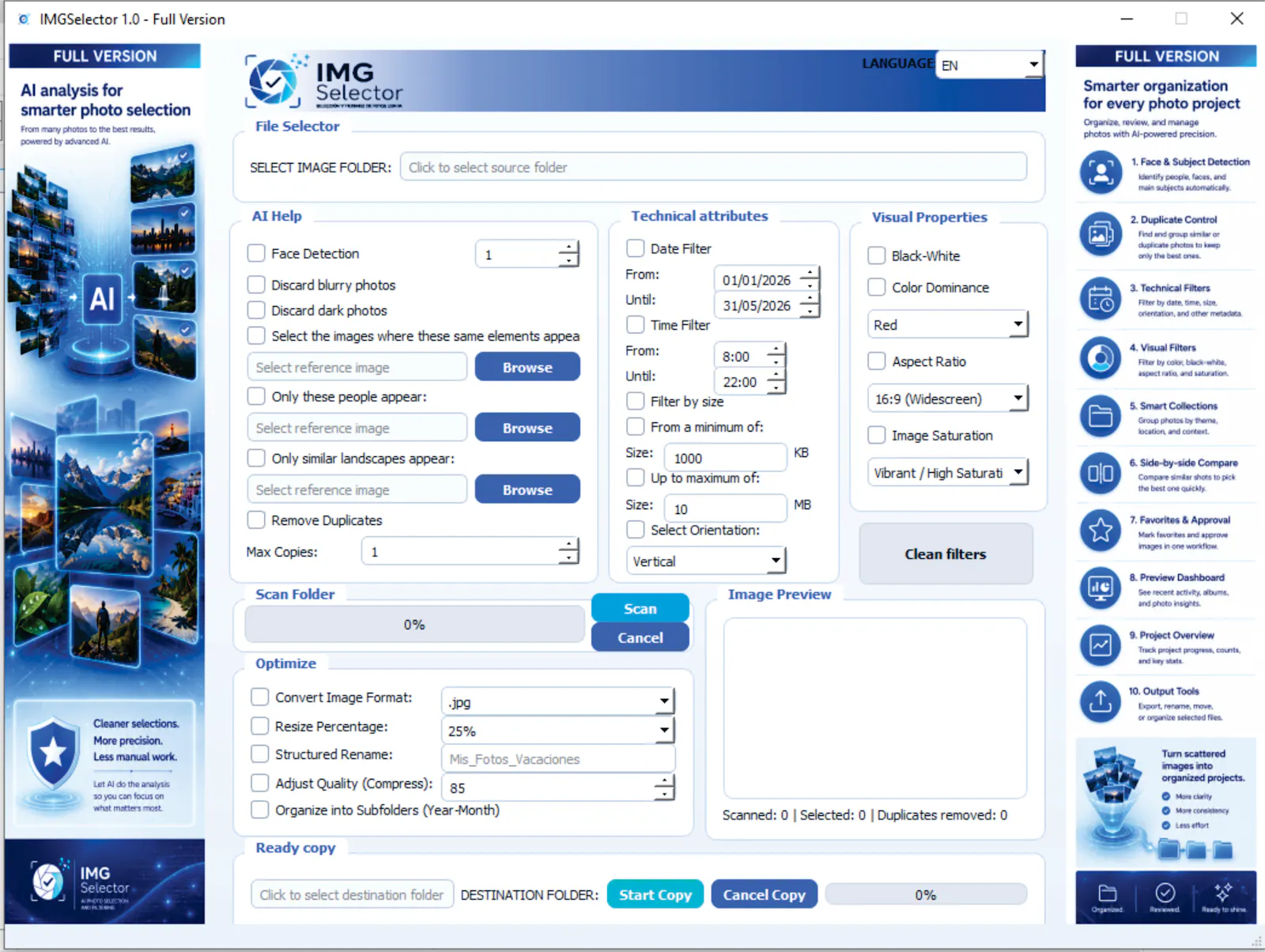The image size is (1265, 952).
Task: Enable Image Saturation checkbox
Action: pos(876,435)
